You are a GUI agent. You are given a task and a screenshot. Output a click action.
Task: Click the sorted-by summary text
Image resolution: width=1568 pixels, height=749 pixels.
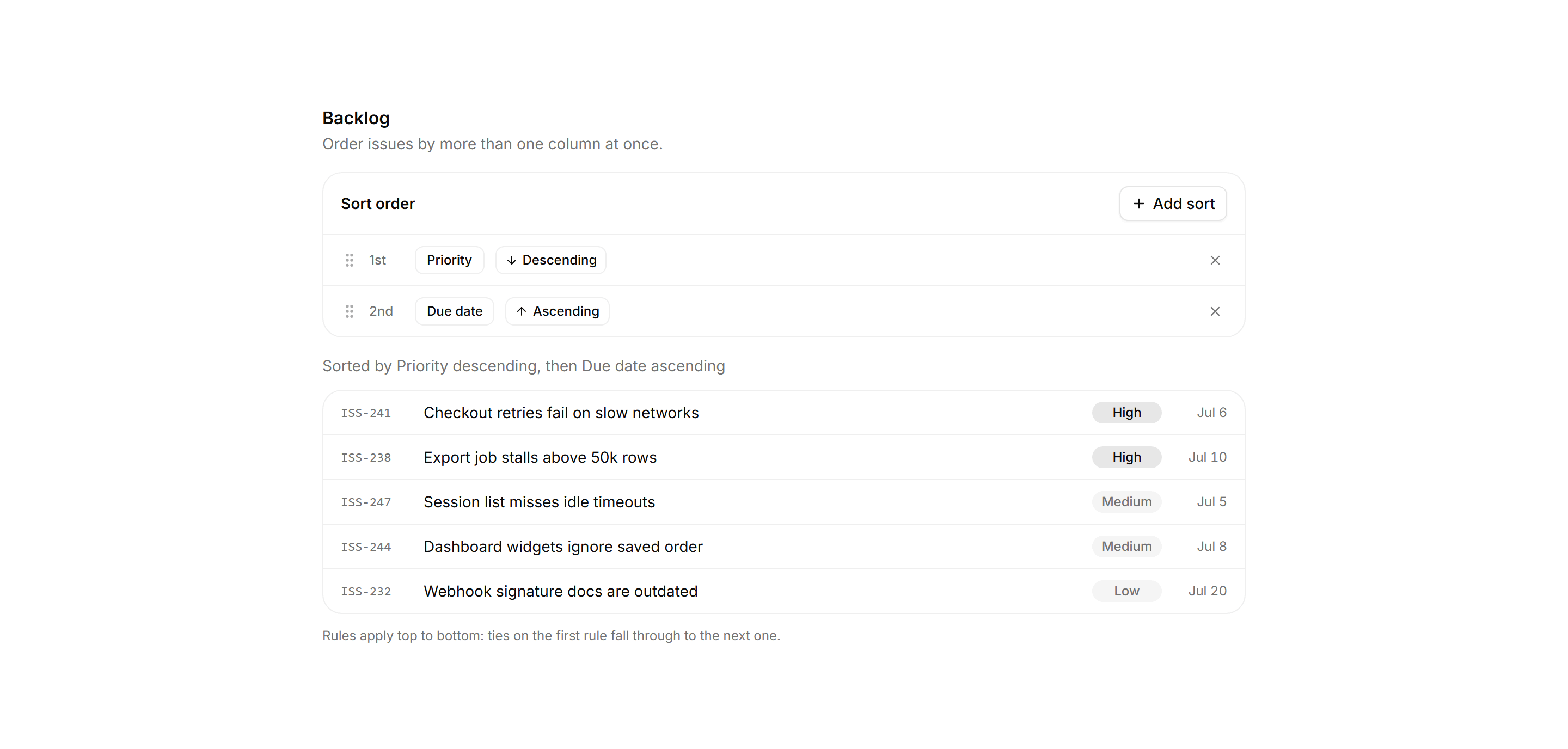[523, 366]
